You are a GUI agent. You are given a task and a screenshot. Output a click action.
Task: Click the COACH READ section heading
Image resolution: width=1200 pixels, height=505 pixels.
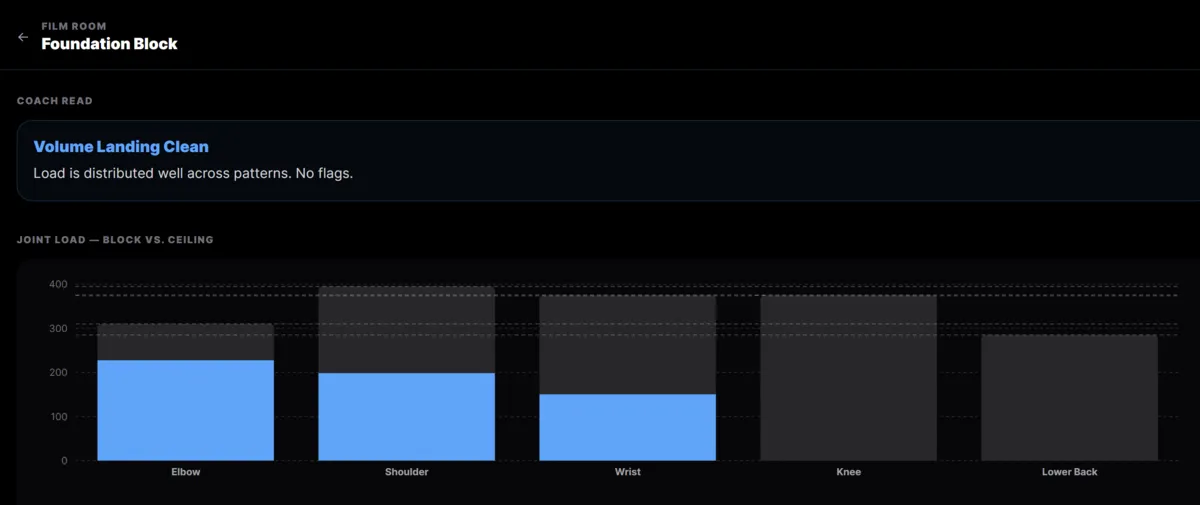(x=55, y=101)
